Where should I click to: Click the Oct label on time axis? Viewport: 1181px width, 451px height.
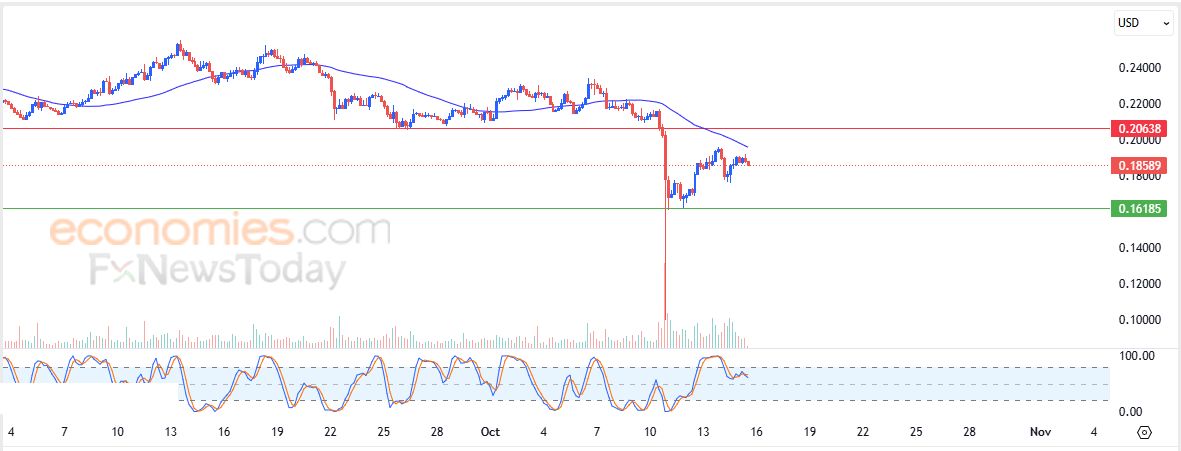(490, 432)
